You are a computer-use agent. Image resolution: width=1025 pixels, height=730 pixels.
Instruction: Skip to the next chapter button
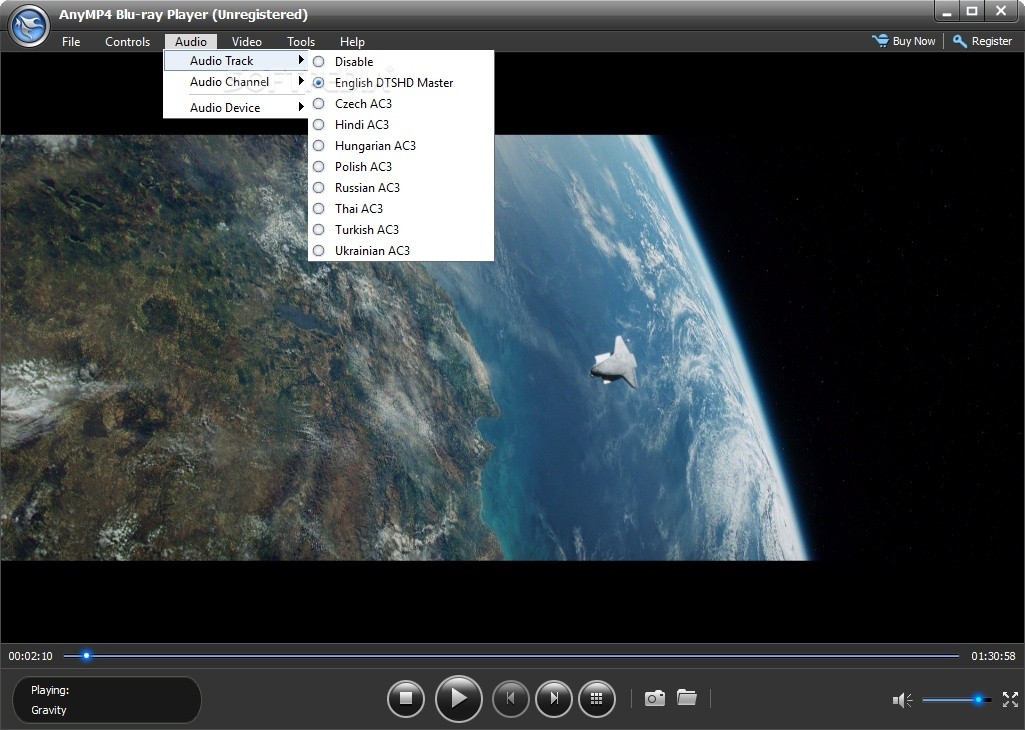[554, 699]
